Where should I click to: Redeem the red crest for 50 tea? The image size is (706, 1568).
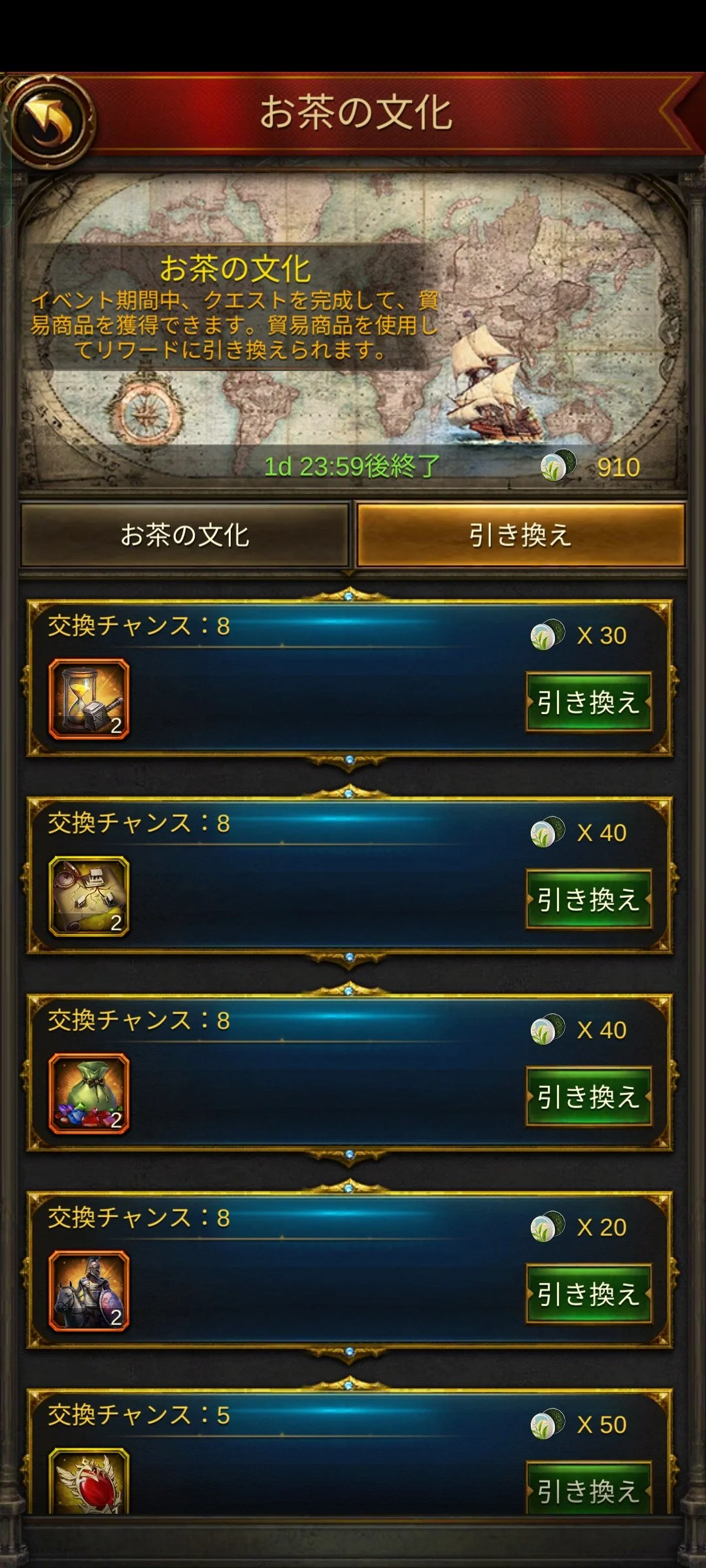(x=589, y=1488)
